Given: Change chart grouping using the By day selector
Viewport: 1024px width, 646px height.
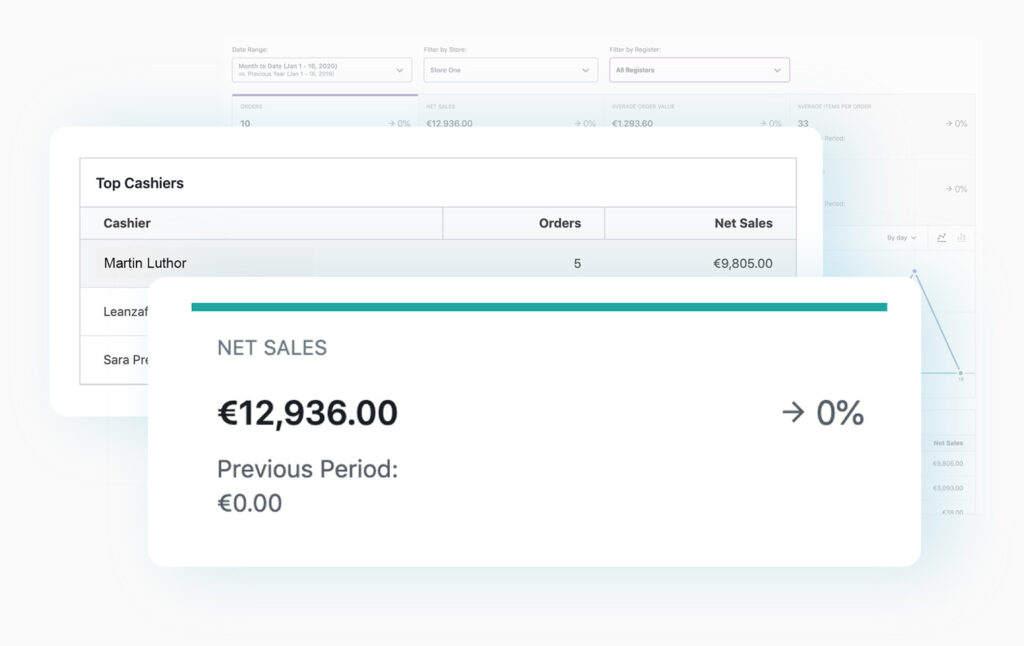Looking at the screenshot, I should pos(898,237).
